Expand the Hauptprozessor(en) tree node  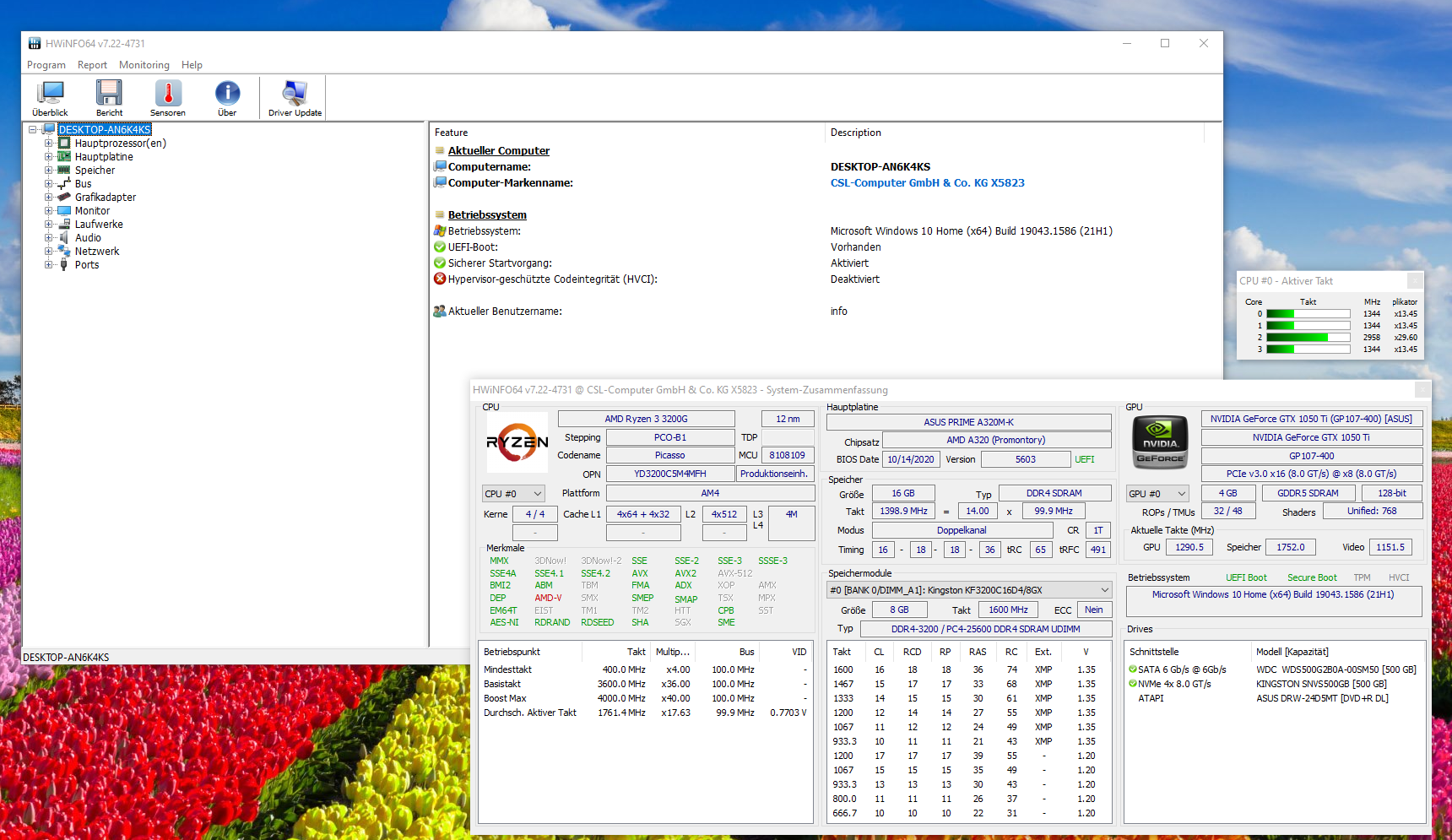pos(49,144)
